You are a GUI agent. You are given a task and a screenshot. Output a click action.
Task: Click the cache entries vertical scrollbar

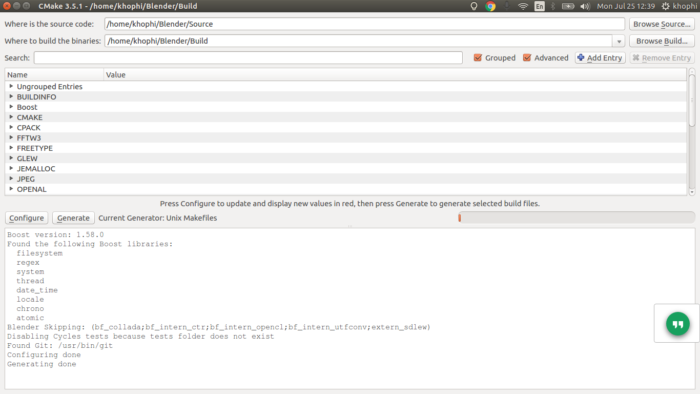[692, 100]
